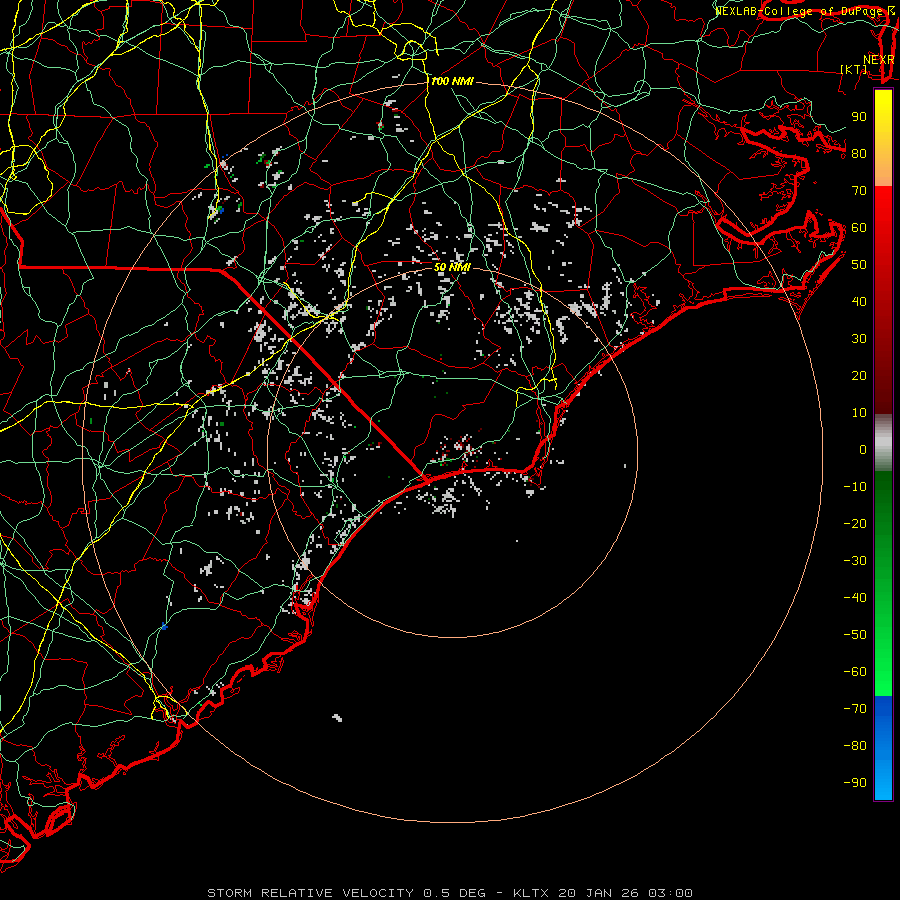
Task: Select the -90 scale value
Action: tap(855, 783)
